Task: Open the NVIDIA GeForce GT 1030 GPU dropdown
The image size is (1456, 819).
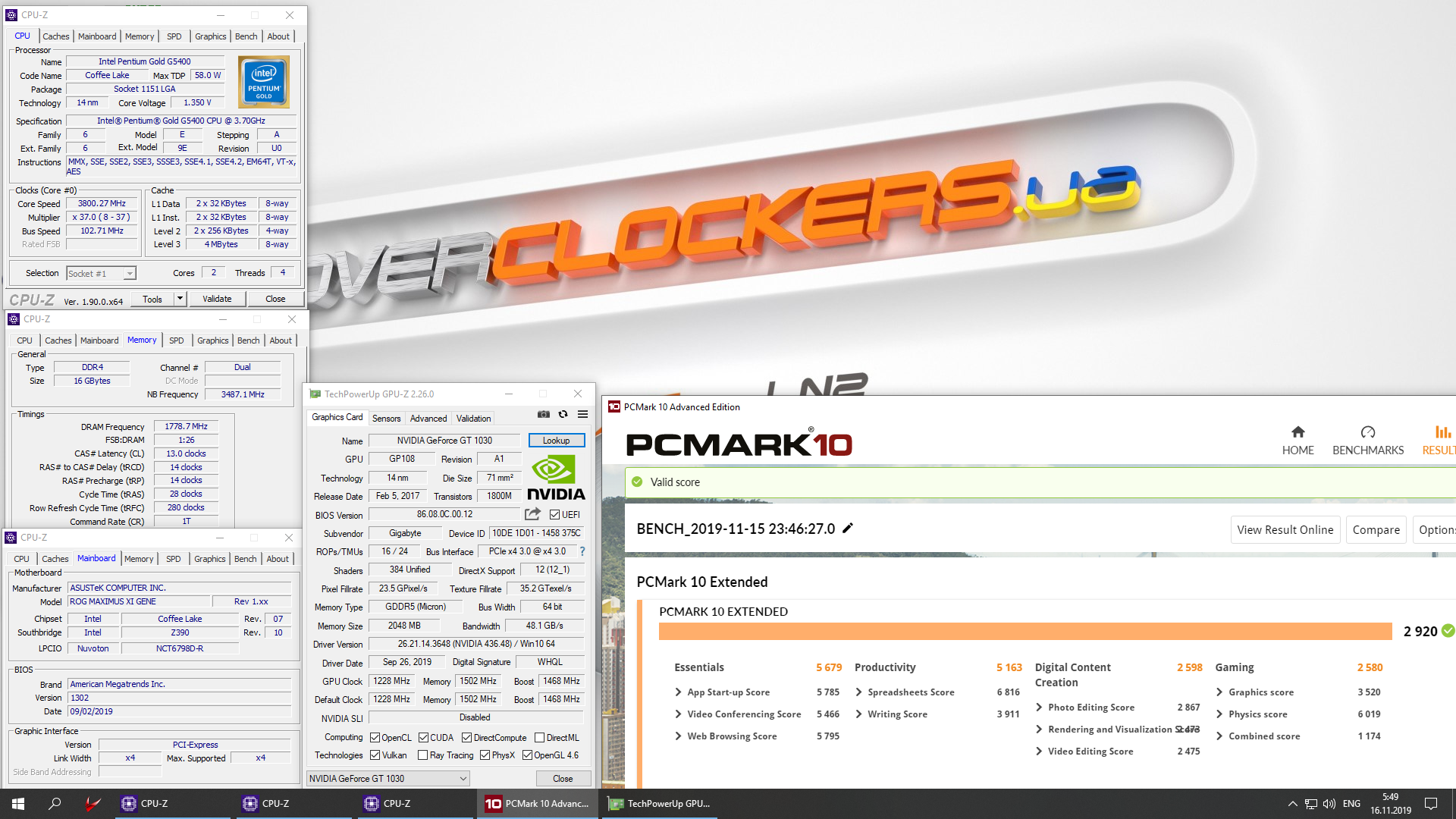Action: click(x=388, y=779)
